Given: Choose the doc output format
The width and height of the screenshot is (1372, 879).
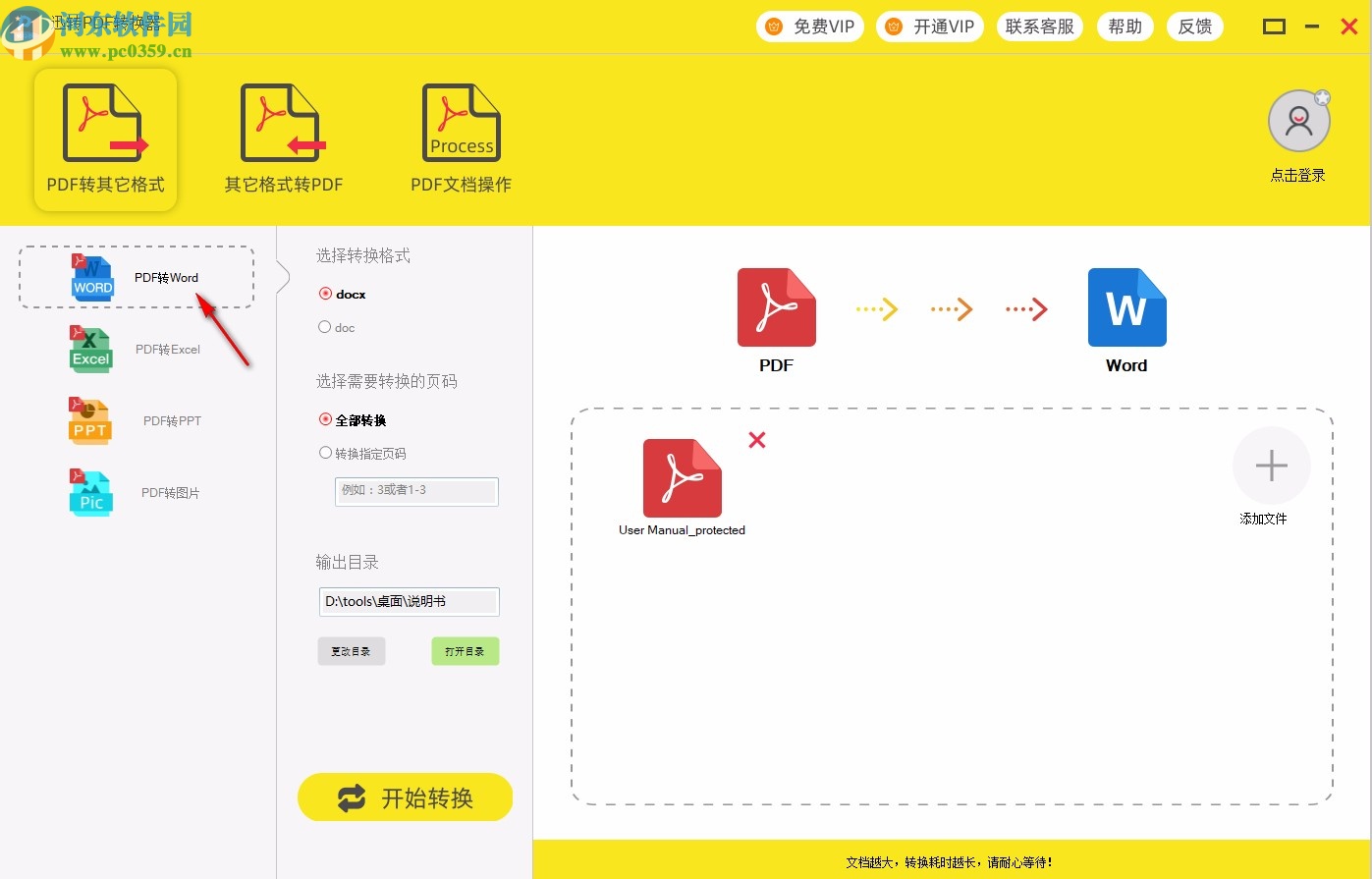Looking at the screenshot, I should [x=325, y=327].
